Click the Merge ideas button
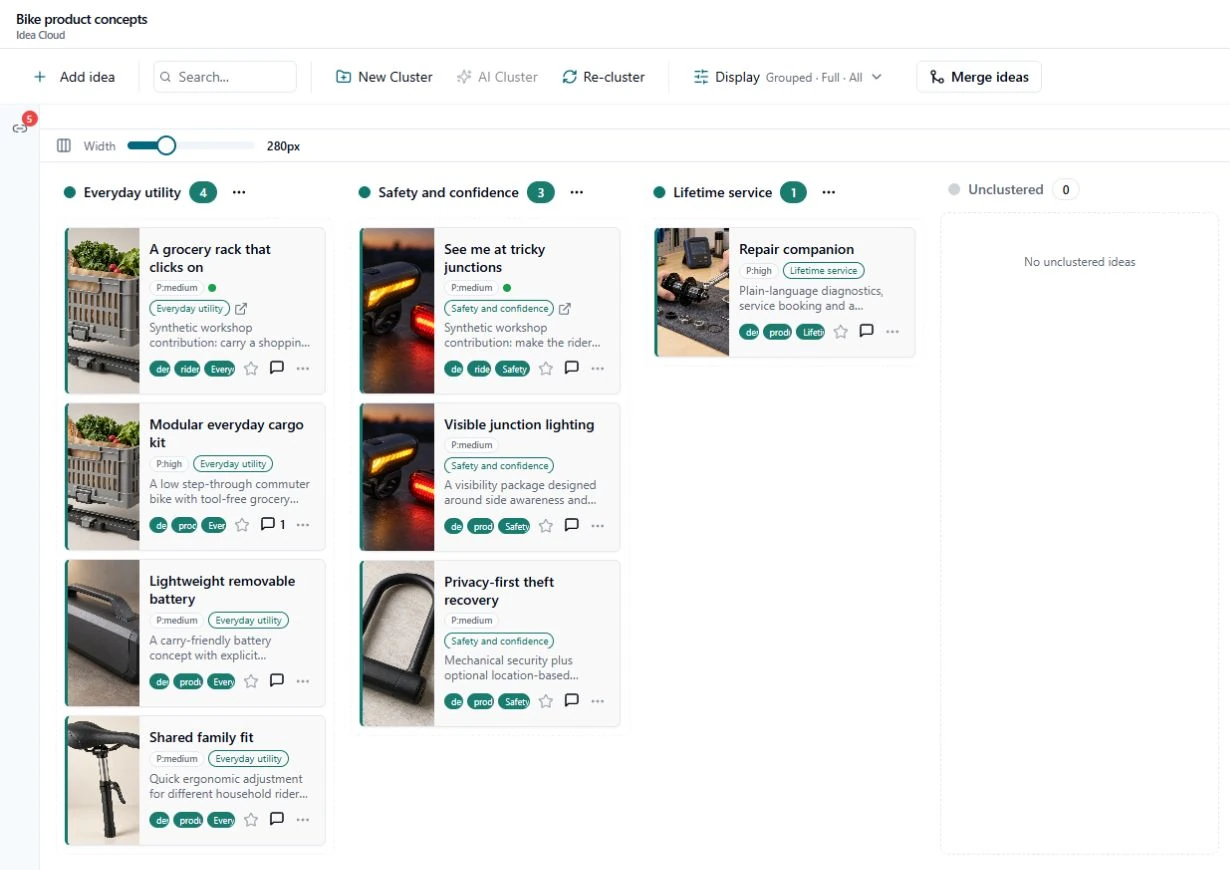 [979, 77]
